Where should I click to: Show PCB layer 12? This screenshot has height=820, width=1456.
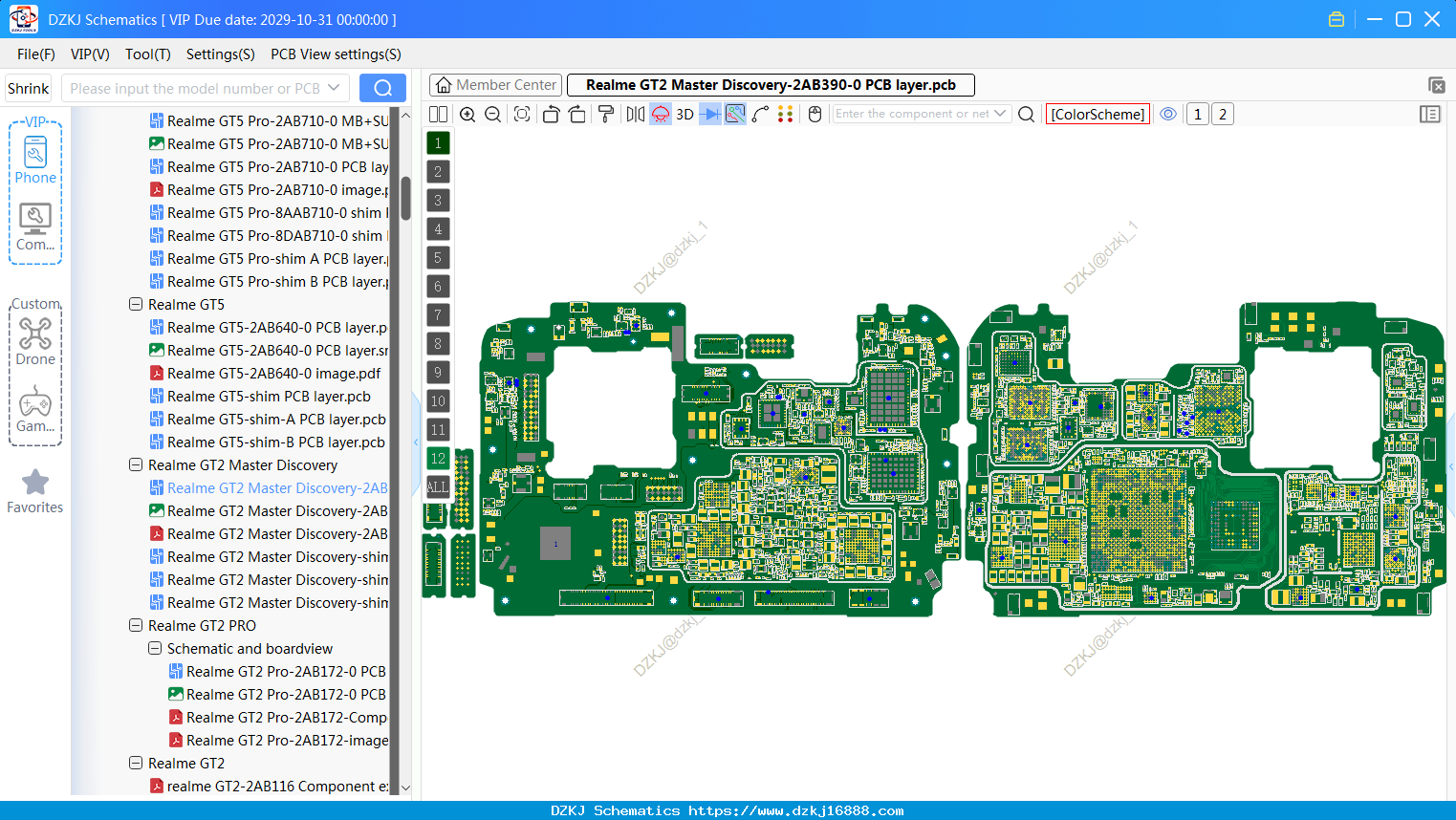point(438,459)
